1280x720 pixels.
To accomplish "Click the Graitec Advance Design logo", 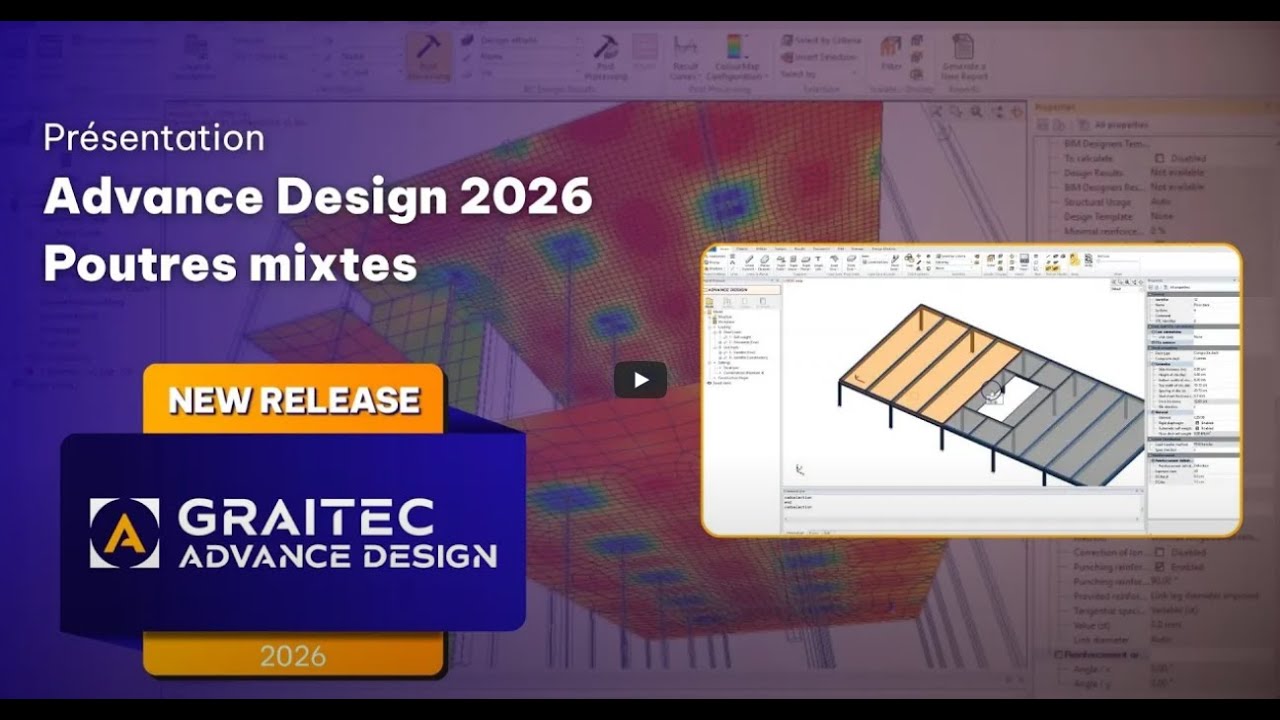I will pyautogui.click(x=293, y=533).
